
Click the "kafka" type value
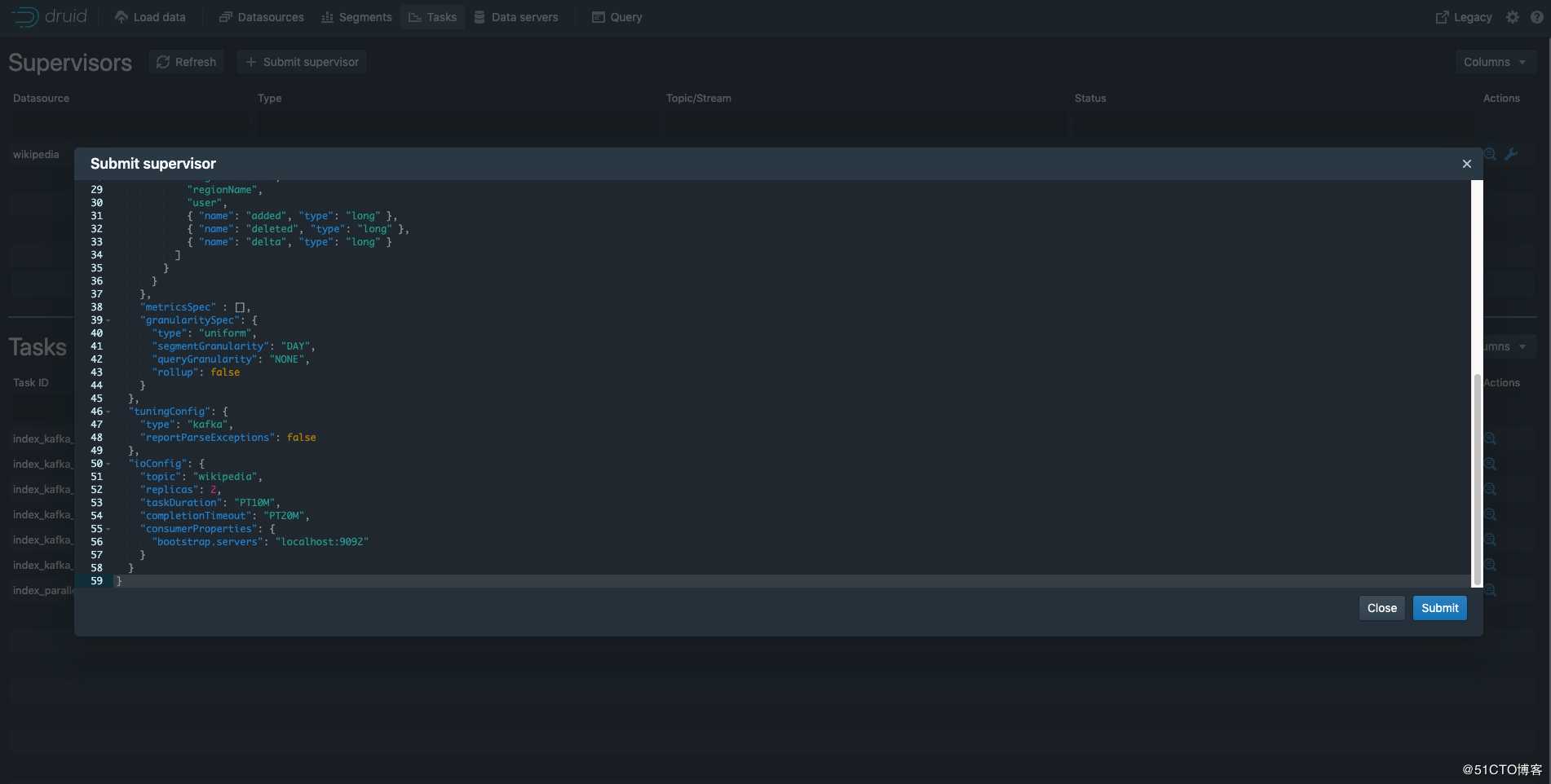[x=208, y=425]
